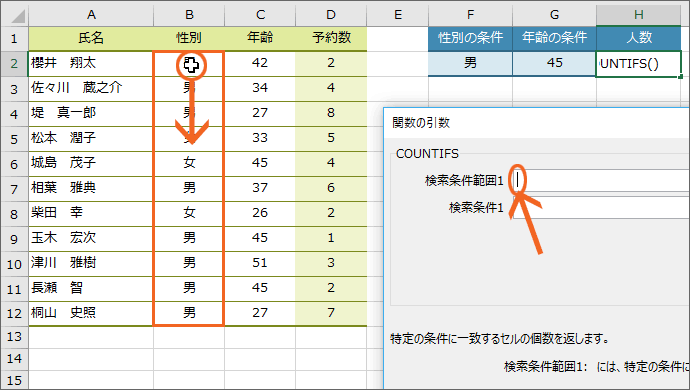Select column G header
The image size is (690, 390).
554,15
